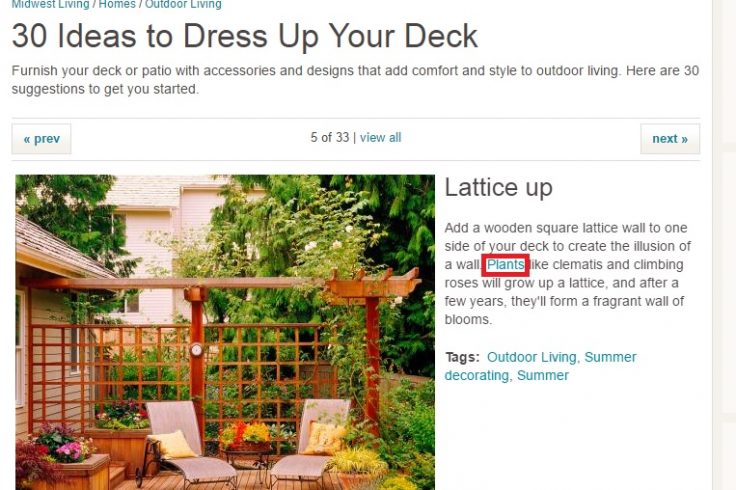
Task: Open the Homes breadcrumb link
Action: point(117,4)
